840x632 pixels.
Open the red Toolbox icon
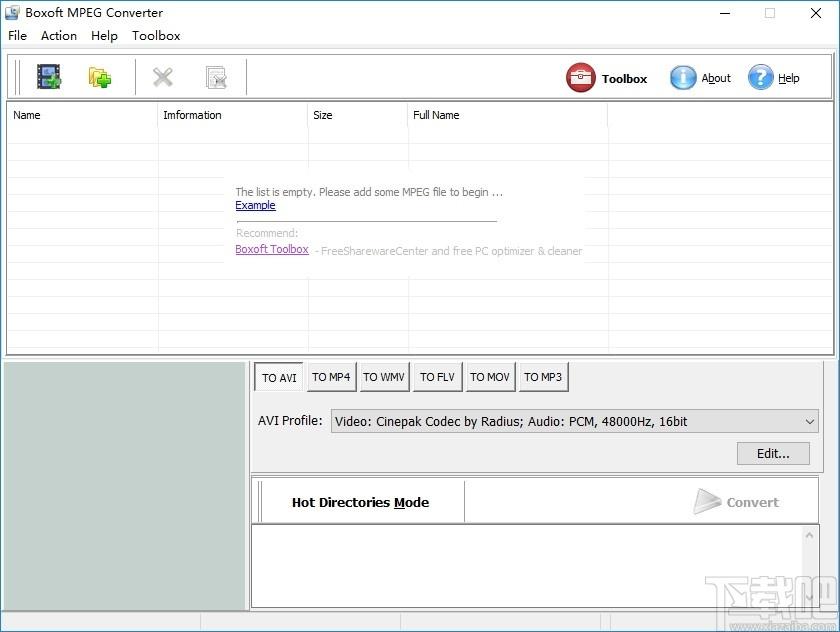click(580, 78)
